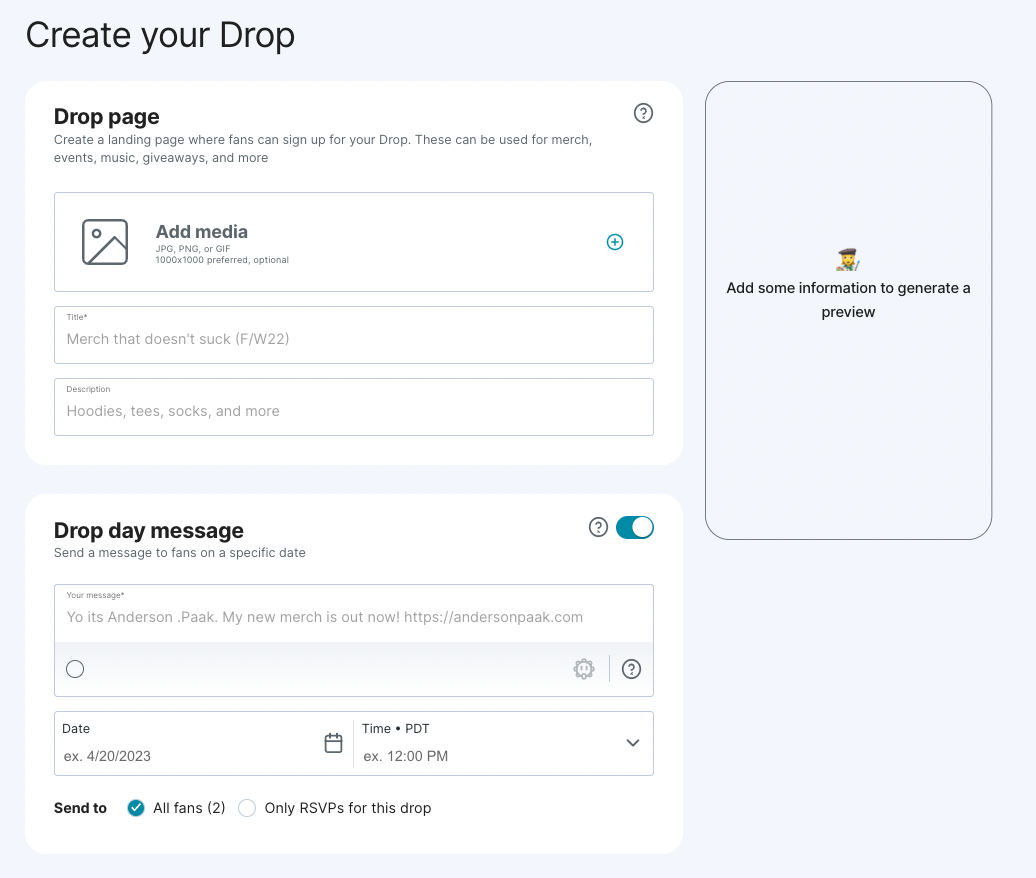Select the All fans radio button
This screenshot has width=1036, height=878.
click(135, 808)
